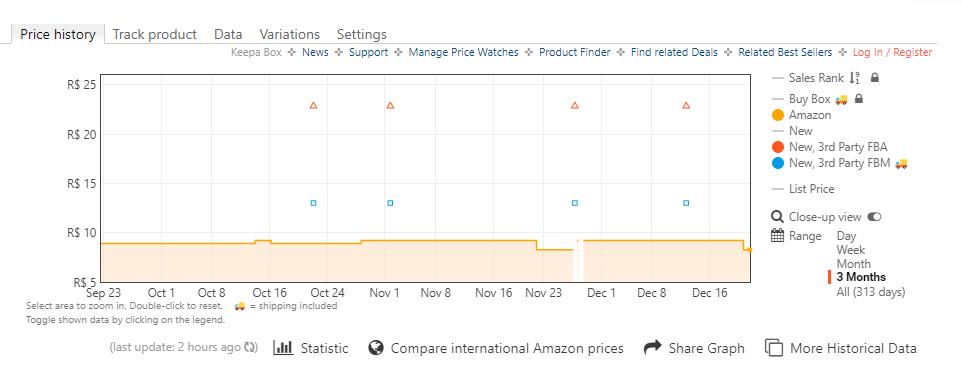Click the Share Graph arrow icon
This screenshot has width=962, height=367.
coord(652,348)
